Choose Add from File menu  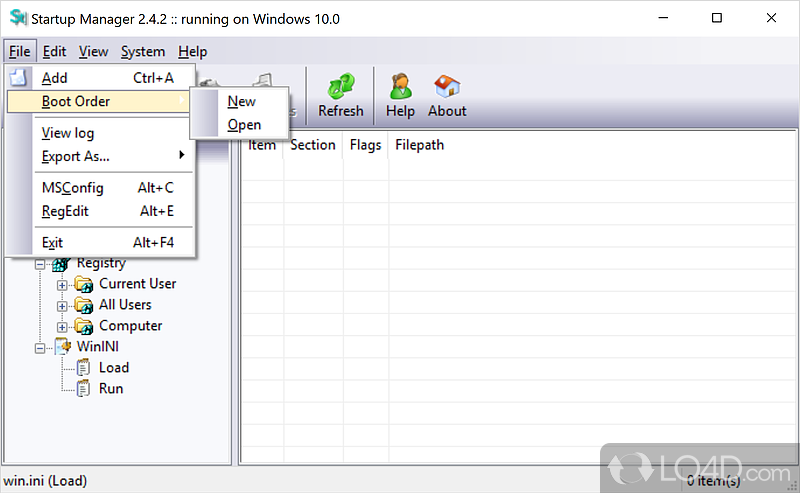point(100,78)
